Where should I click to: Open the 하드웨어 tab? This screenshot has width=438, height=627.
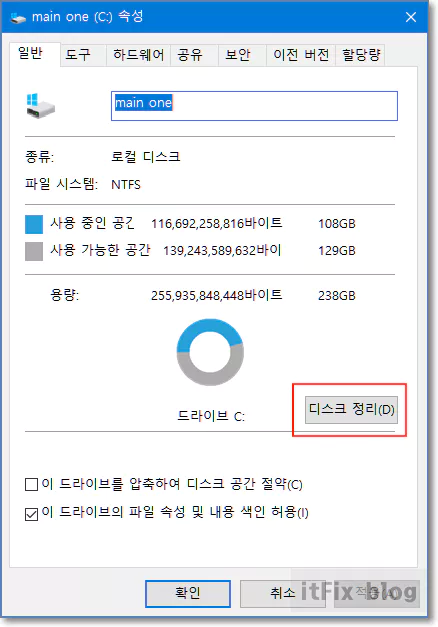tap(138, 55)
